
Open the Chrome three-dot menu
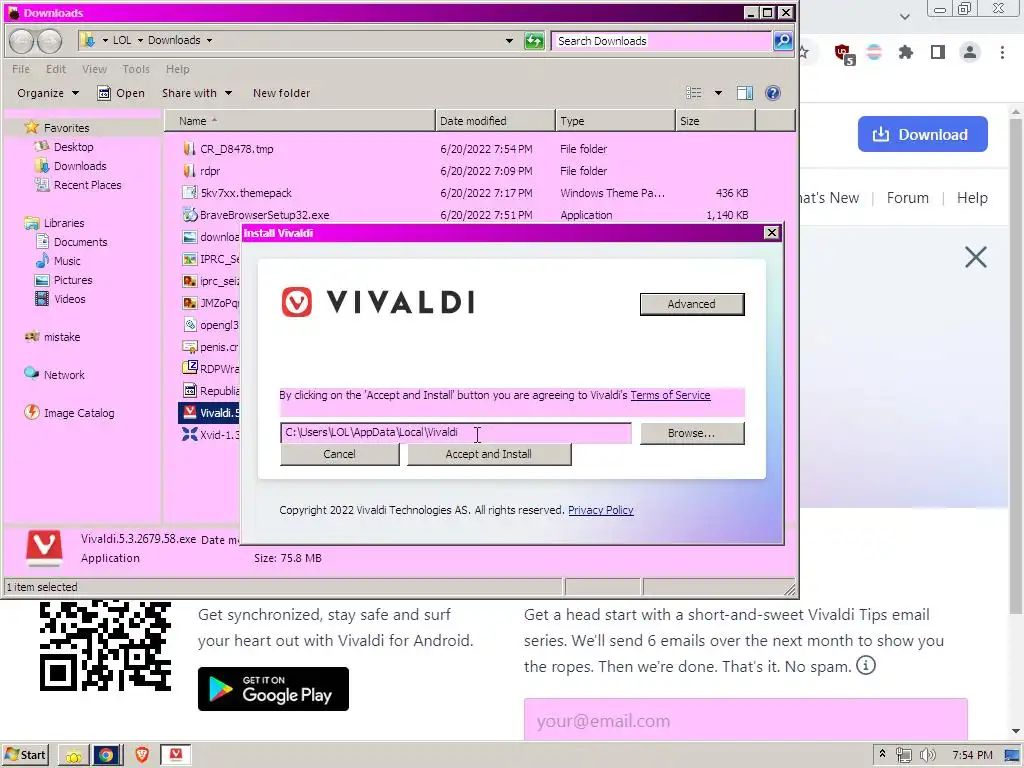tap(1002, 52)
